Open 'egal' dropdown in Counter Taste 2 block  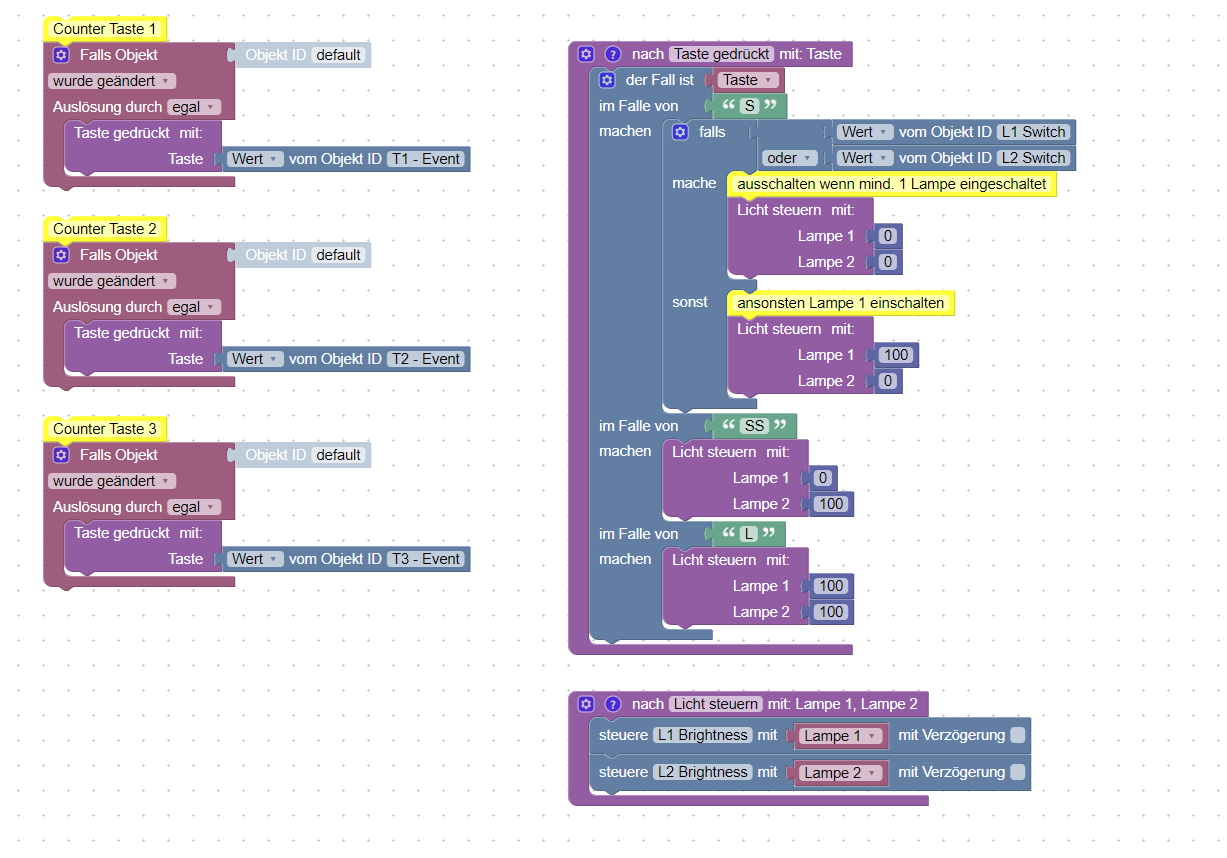193,307
